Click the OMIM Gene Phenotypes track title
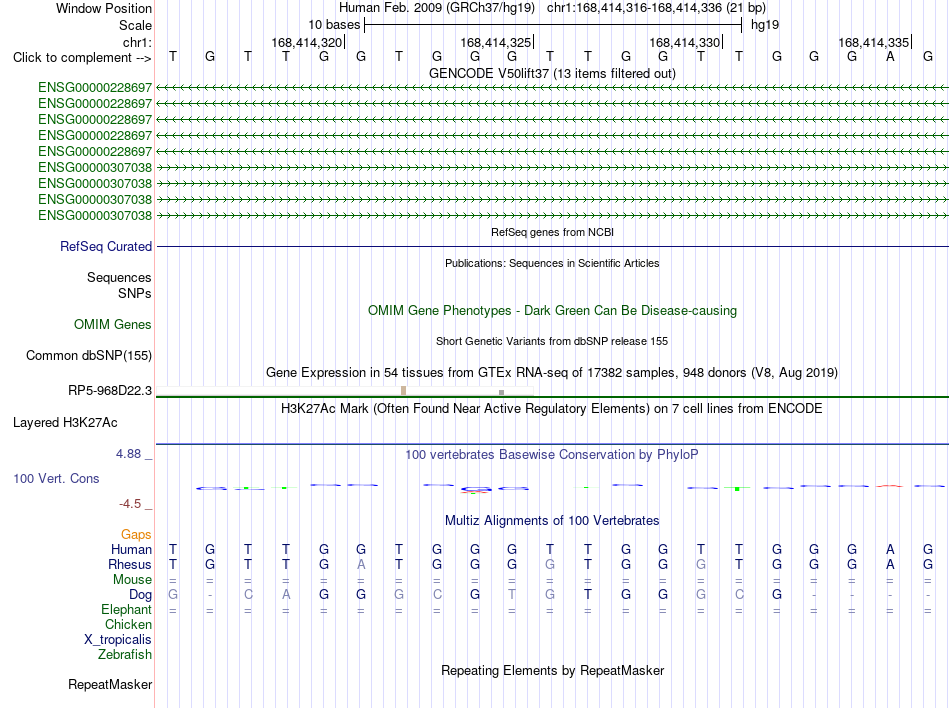The image size is (950, 708). [552, 311]
